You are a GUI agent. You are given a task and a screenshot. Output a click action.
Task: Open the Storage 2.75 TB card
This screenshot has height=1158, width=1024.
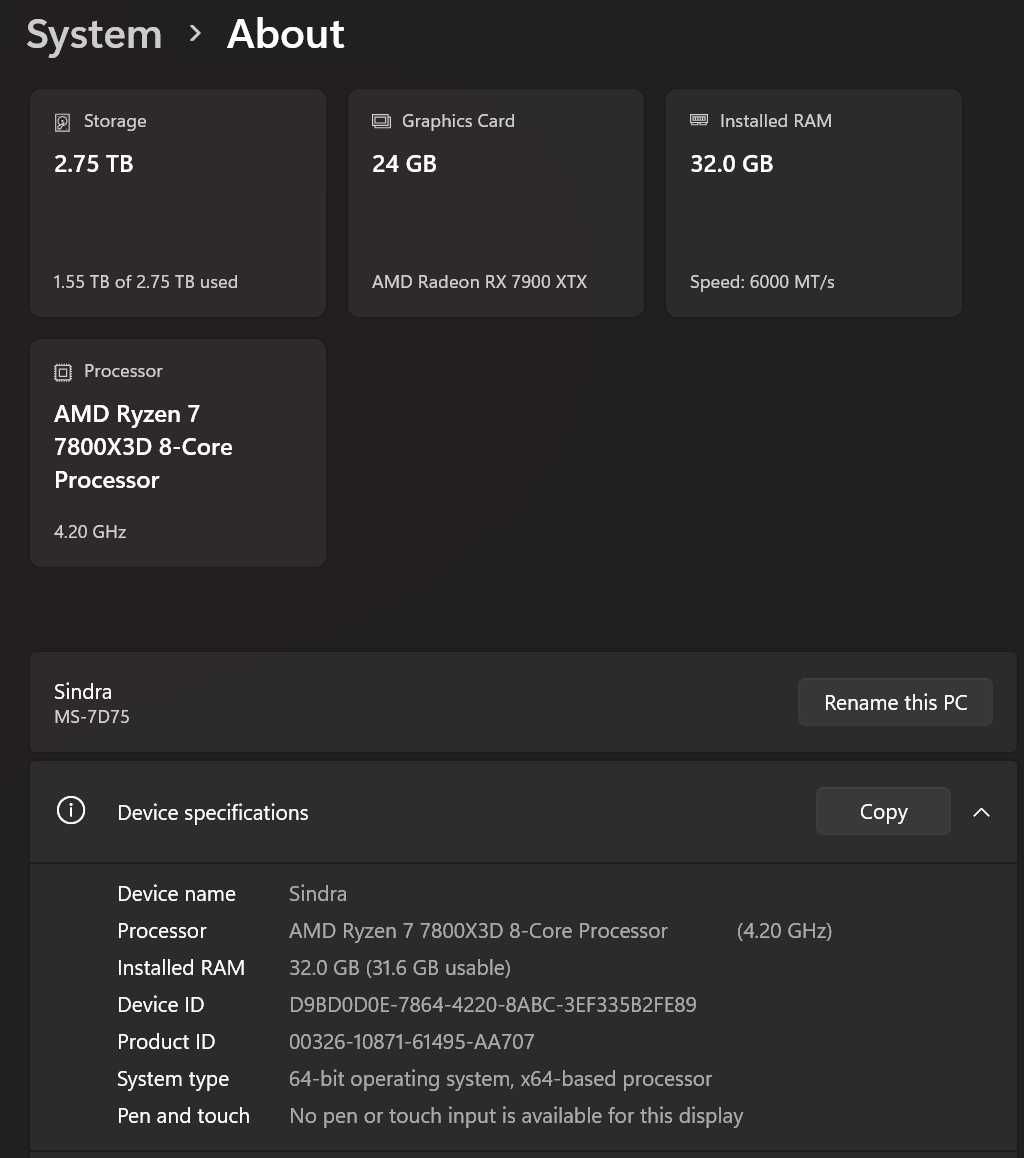tap(178, 203)
